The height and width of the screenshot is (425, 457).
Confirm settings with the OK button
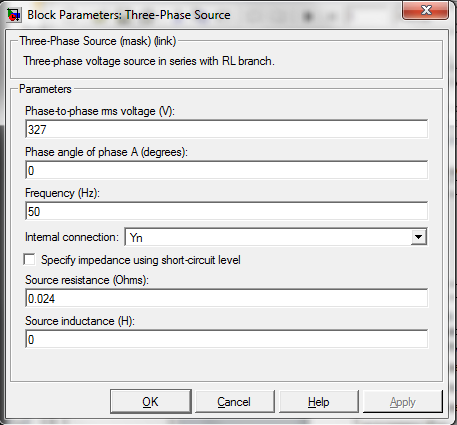[x=151, y=401]
